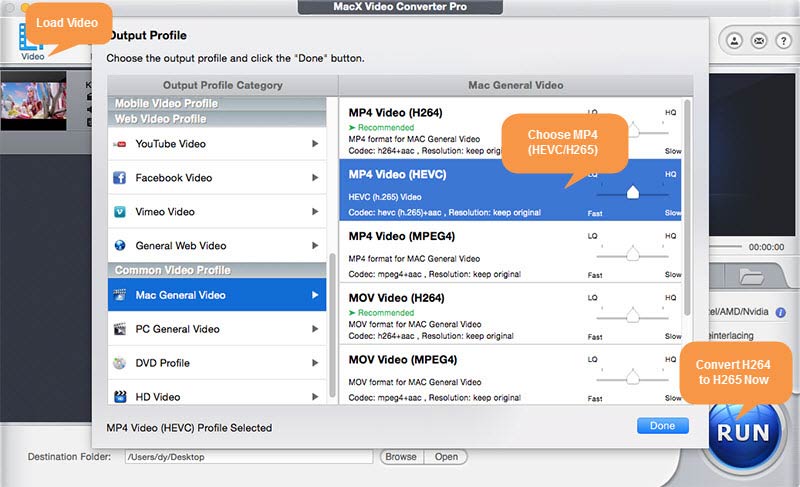This screenshot has width=800, height=487.
Task: Click the Destination Folder path field
Action: 249,457
